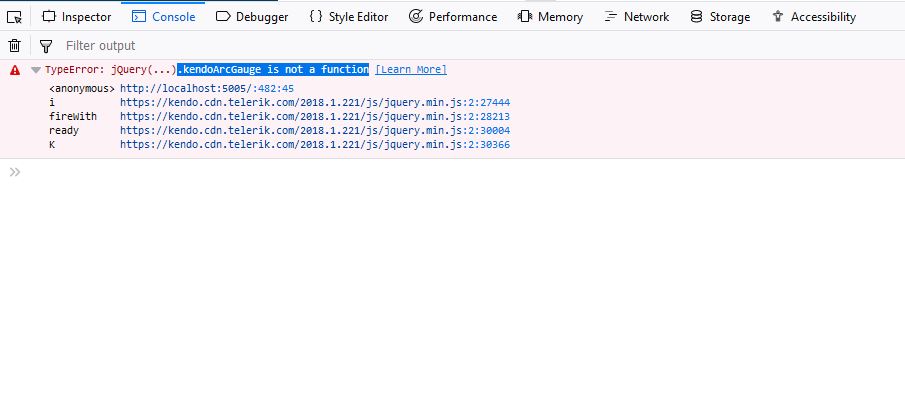Open the Network tab

coord(636,17)
